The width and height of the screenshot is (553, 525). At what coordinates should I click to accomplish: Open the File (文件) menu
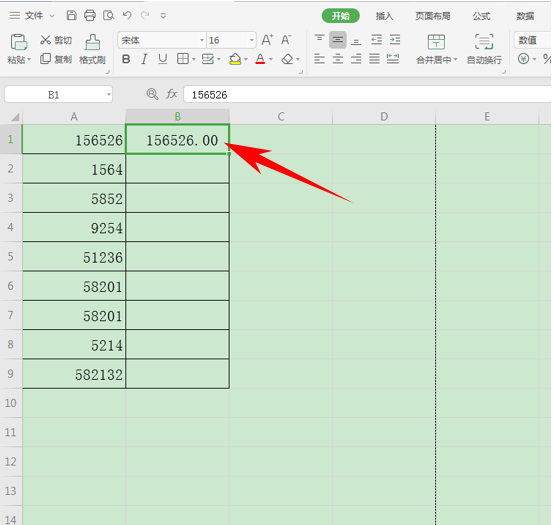pyautogui.click(x=34, y=16)
